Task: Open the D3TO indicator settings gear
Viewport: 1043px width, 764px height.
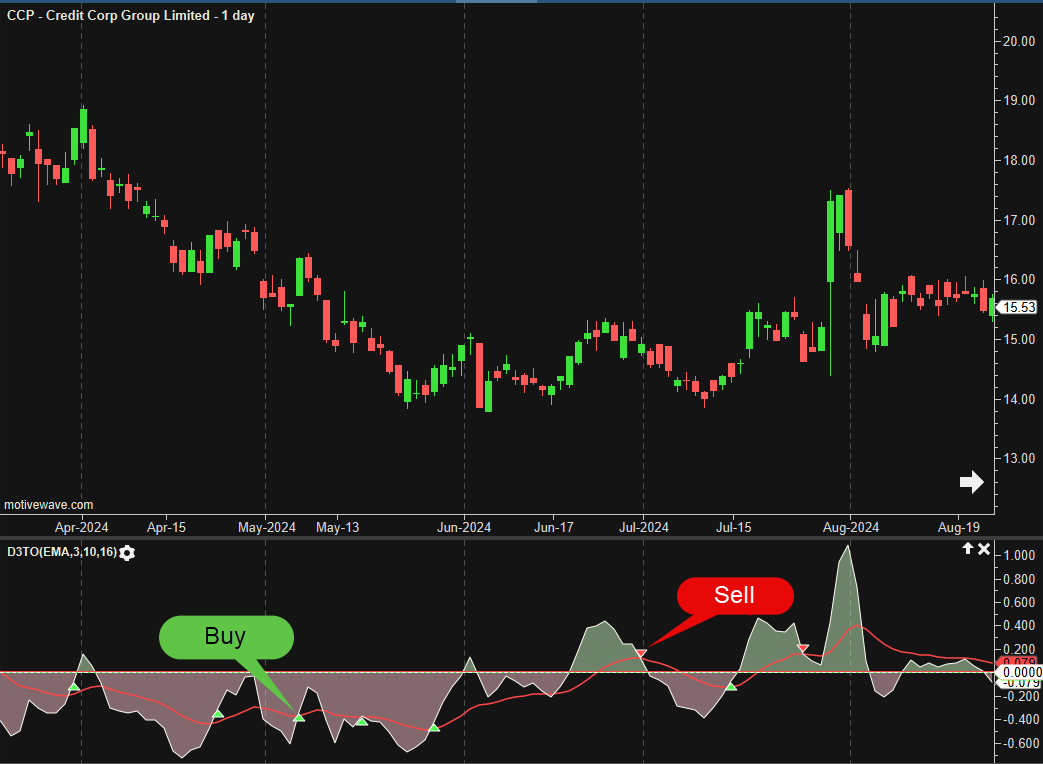Action: tap(127, 552)
